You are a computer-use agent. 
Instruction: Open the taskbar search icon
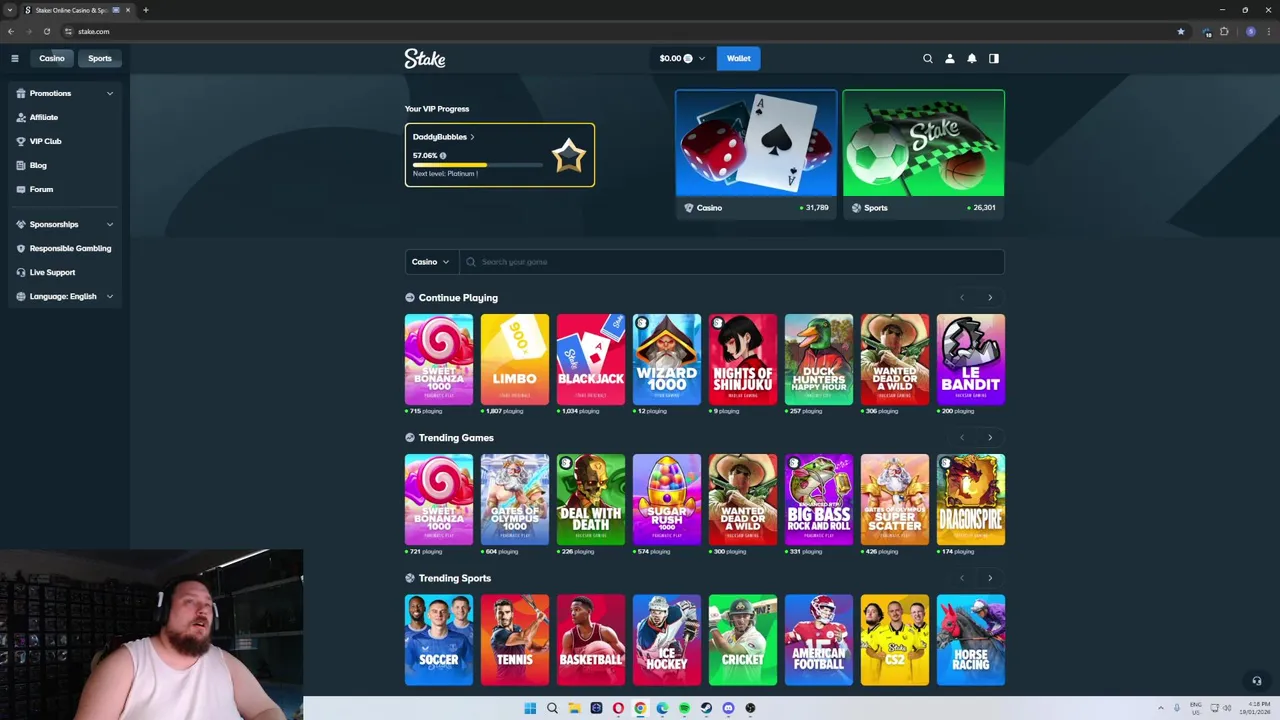point(552,708)
